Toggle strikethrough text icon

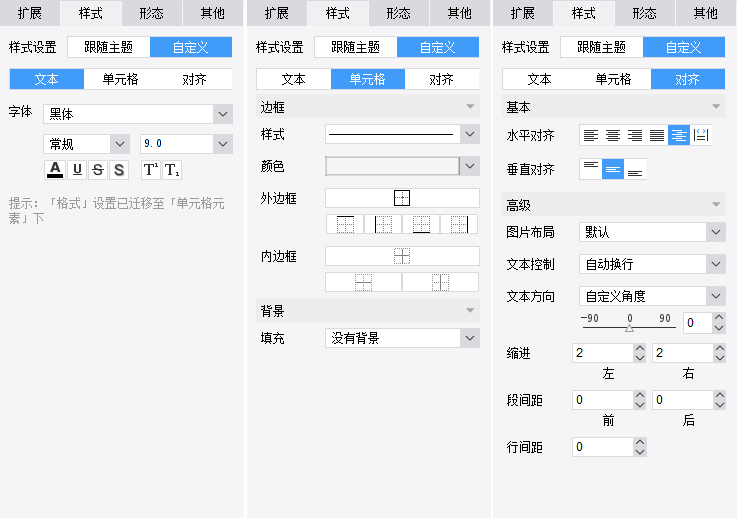tap(98, 170)
